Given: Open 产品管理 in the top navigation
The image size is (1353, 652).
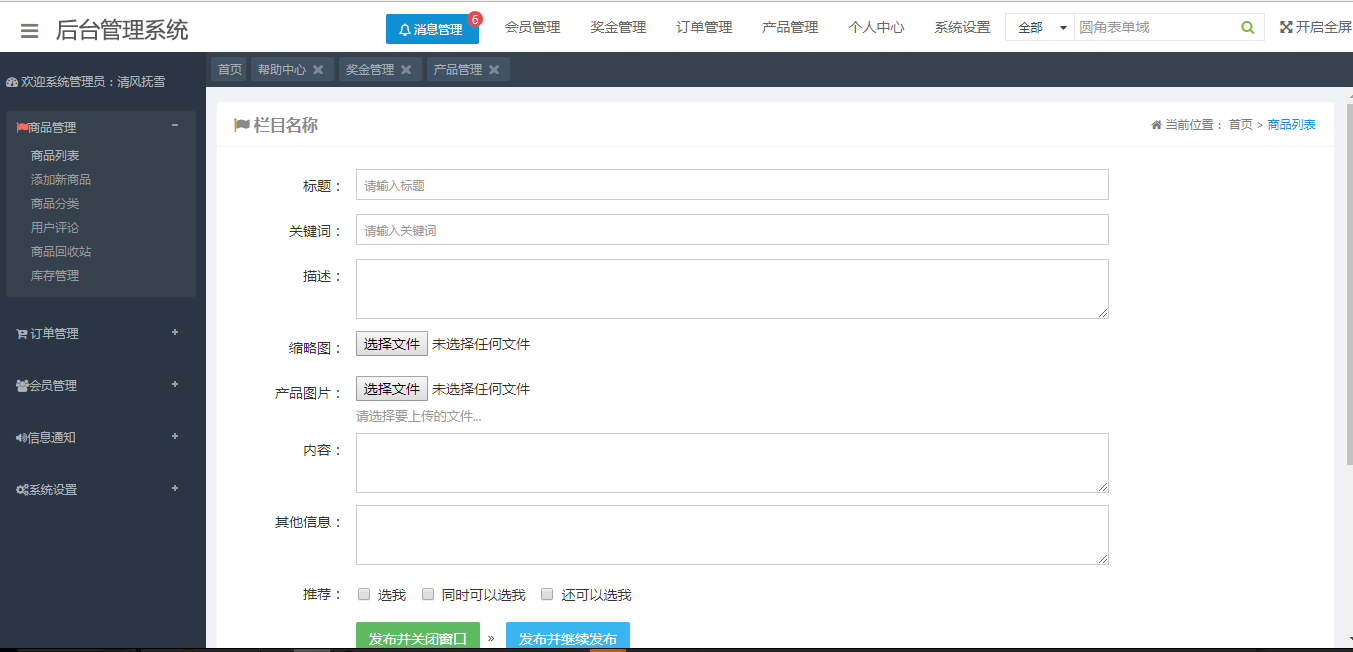Looking at the screenshot, I should pos(790,27).
